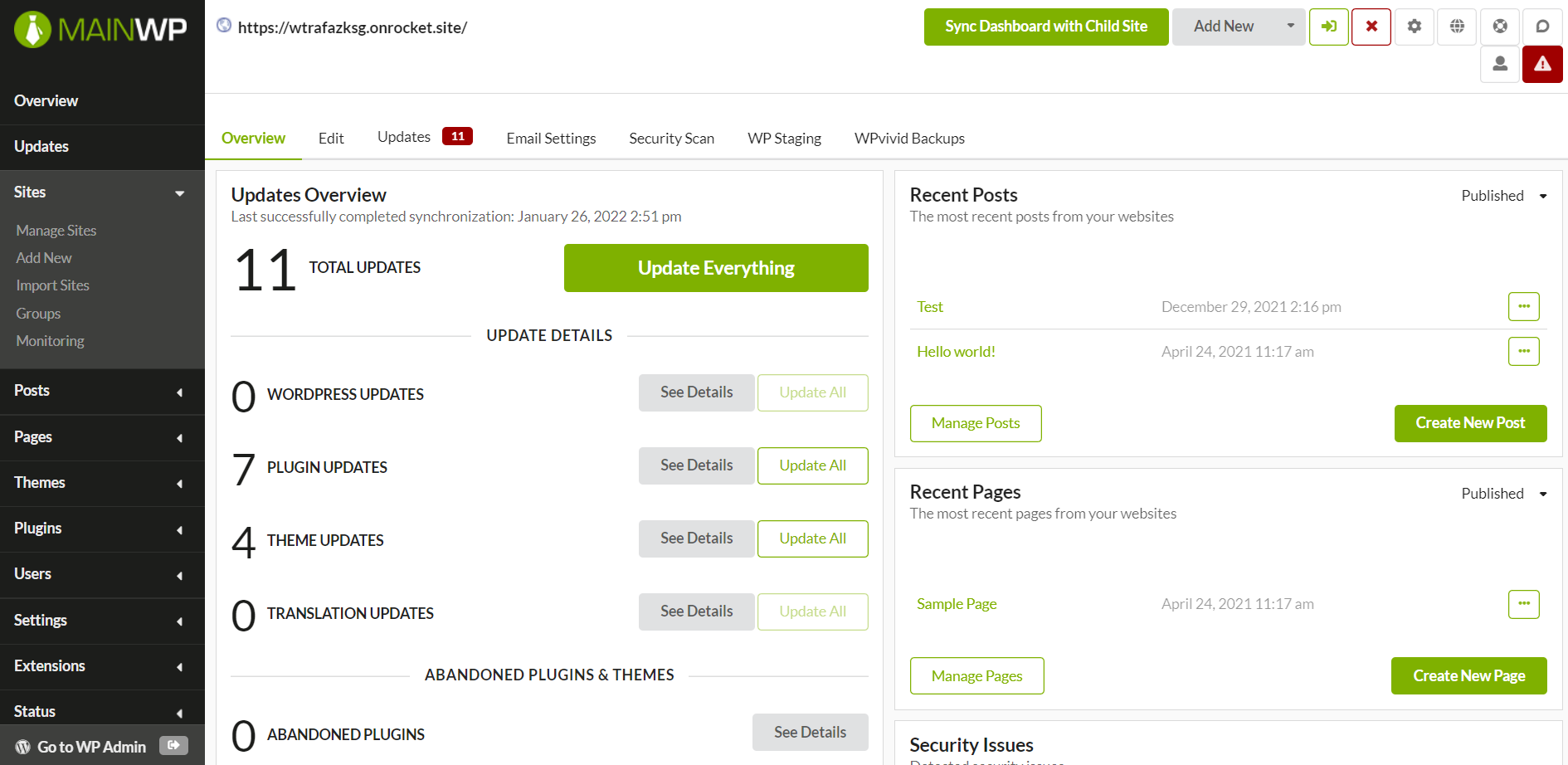Open the gear settings icon in the header

tap(1415, 27)
